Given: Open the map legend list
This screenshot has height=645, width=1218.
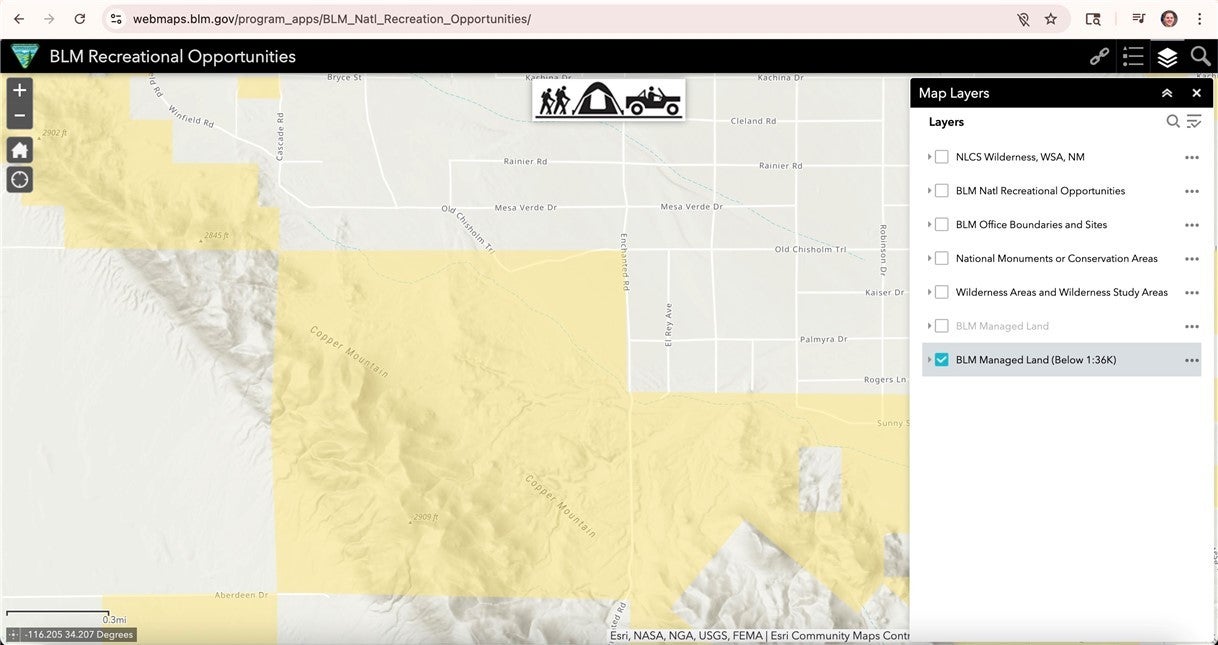Looking at the screenshot, I should point(1133,57).
